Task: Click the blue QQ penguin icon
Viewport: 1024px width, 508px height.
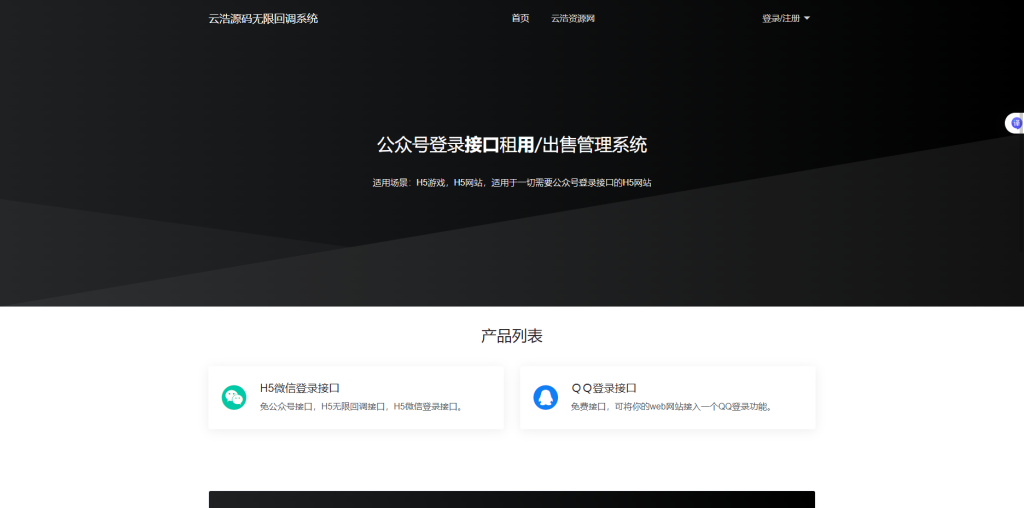Action: tap(545, 397)
